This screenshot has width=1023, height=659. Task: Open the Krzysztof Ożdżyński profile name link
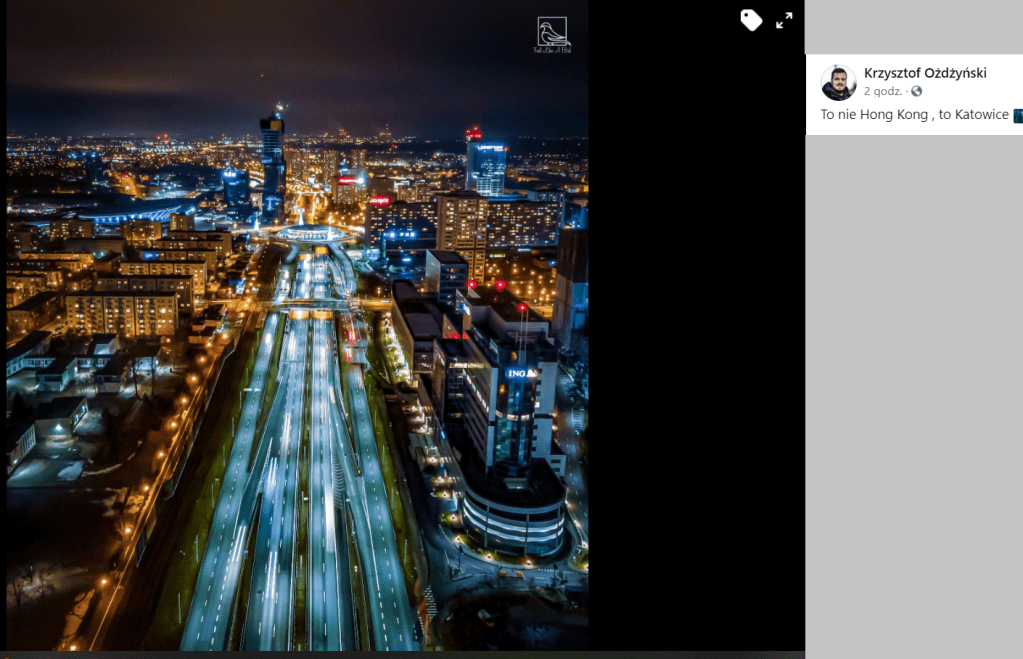click(925, 73)
